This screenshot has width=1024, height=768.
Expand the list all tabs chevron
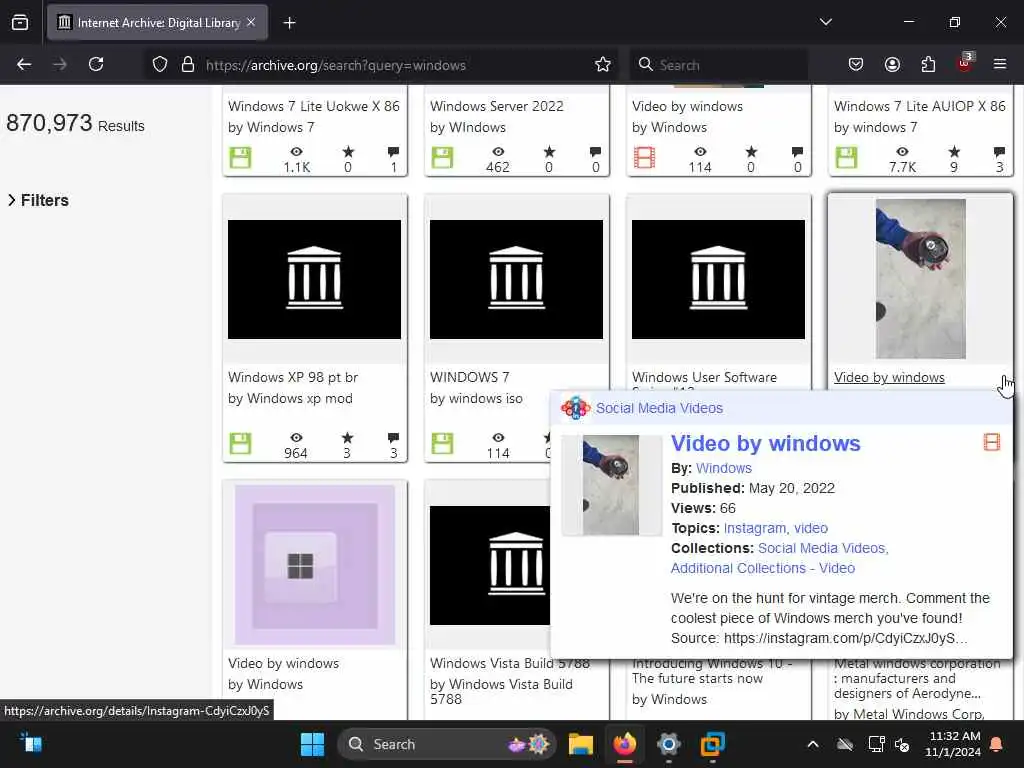[825, 22]
